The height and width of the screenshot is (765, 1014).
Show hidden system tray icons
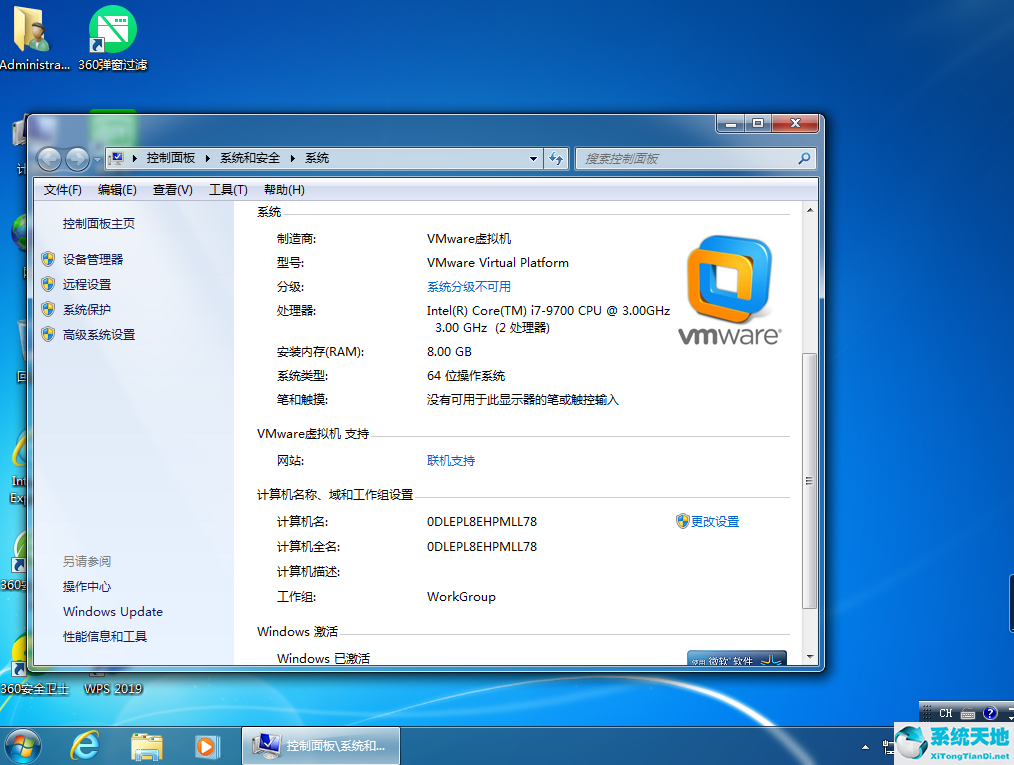point(865,748)
